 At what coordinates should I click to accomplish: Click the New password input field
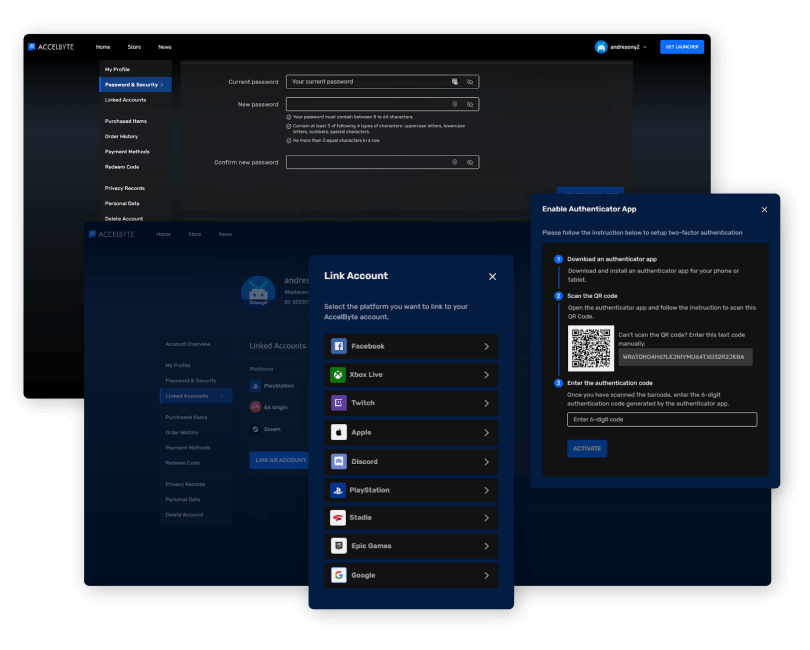click(382, 104)
